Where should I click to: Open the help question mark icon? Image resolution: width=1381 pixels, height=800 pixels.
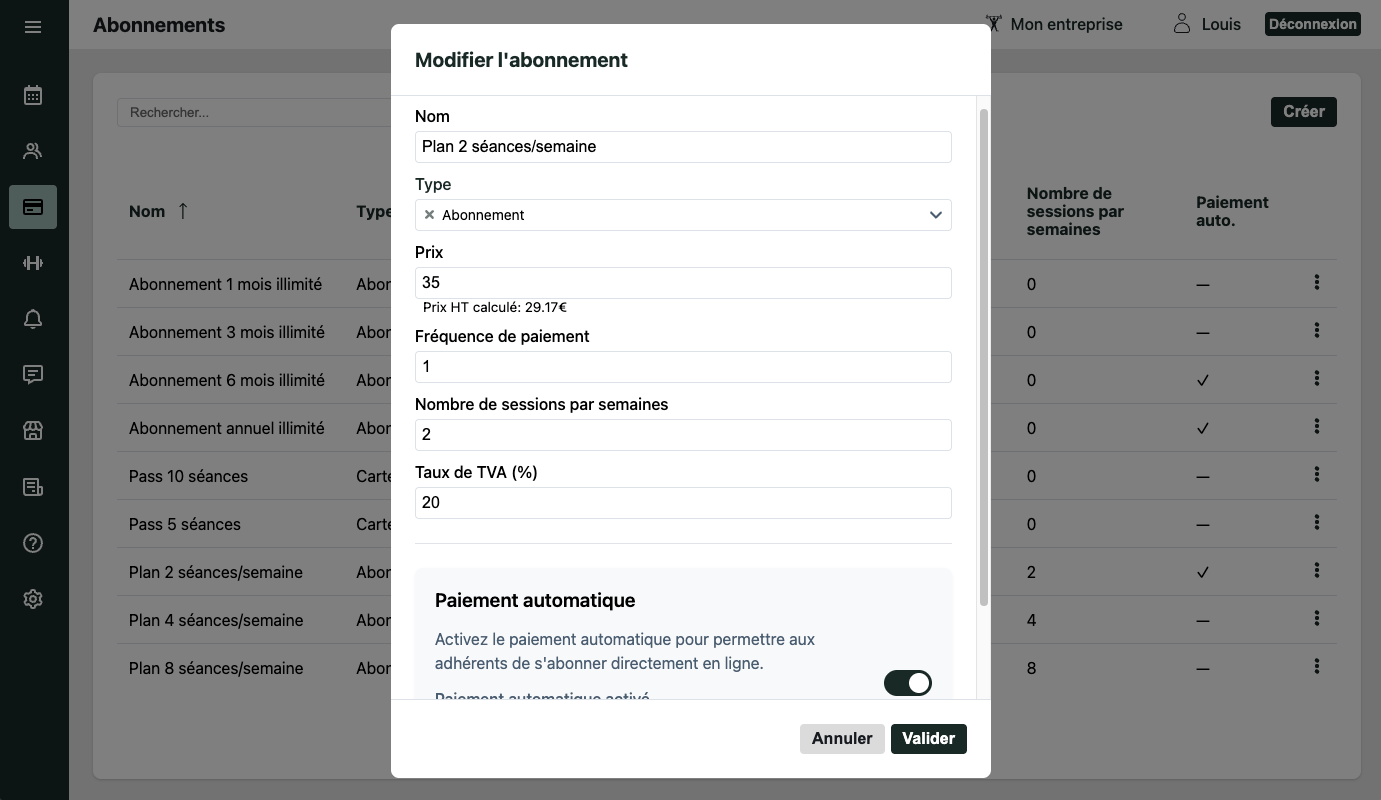[x=33, y=543]
